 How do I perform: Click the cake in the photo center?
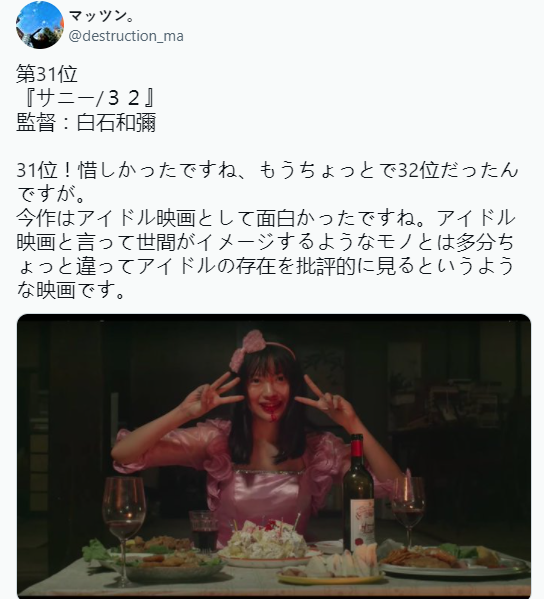click(x=264, y=541)
